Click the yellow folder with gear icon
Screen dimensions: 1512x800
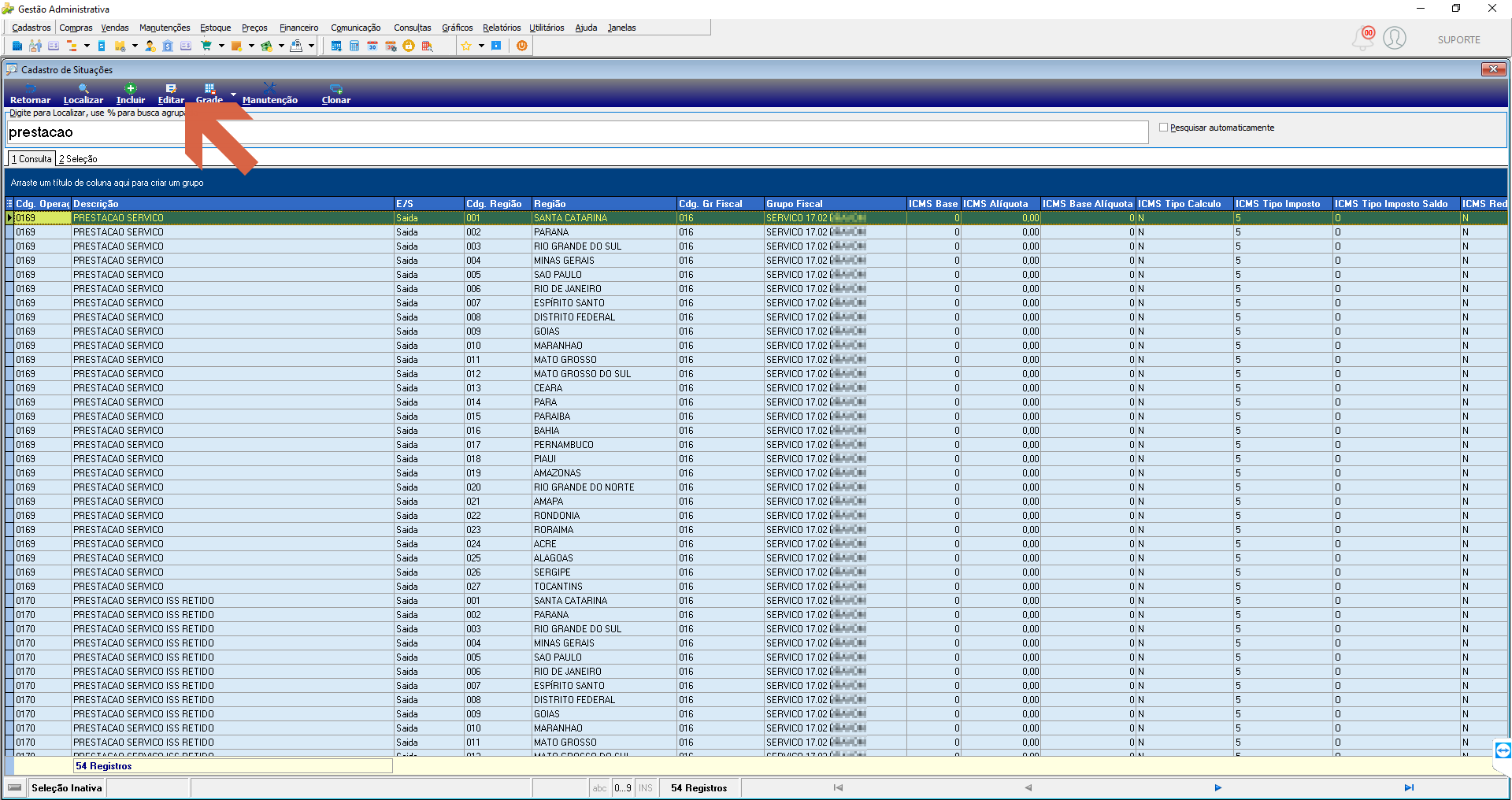120,46
